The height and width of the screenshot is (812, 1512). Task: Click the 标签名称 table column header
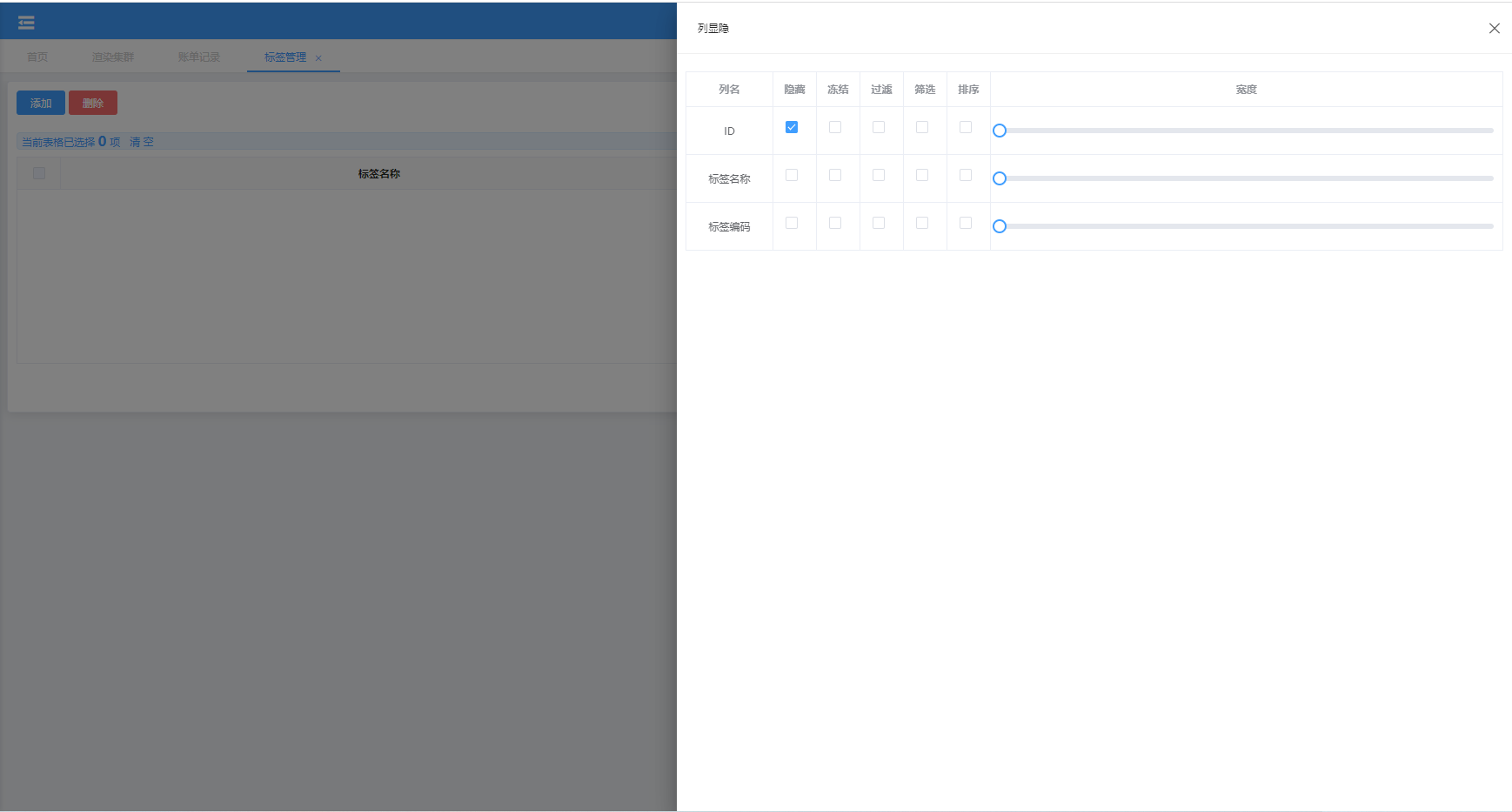click(379, 174)
